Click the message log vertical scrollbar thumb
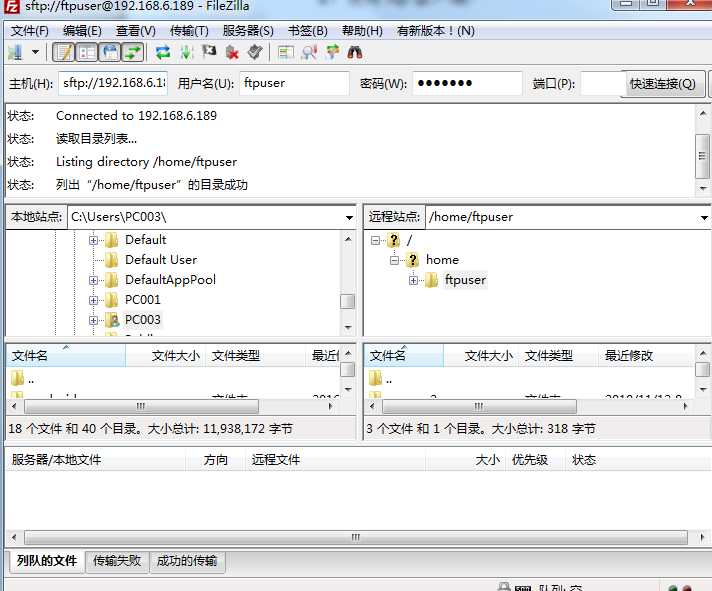Screen dimensions: 712x591 (702, 156)
